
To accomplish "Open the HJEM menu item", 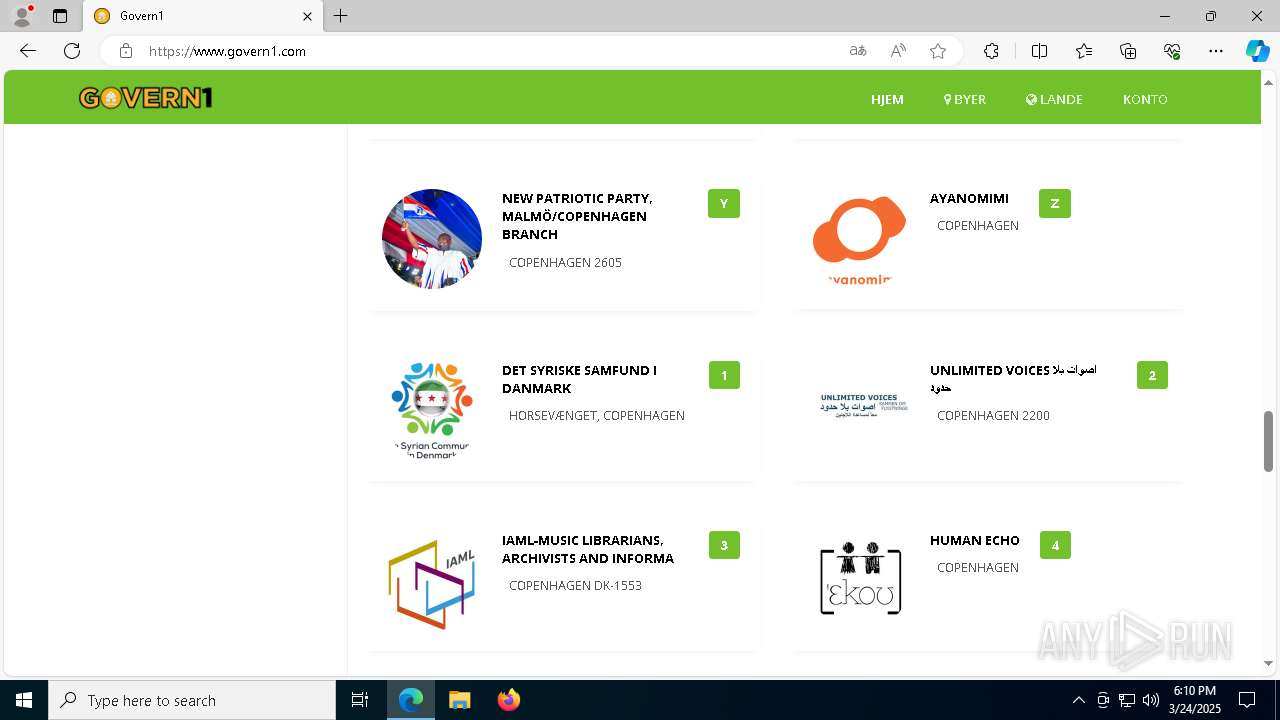I will tap(887, 99).
